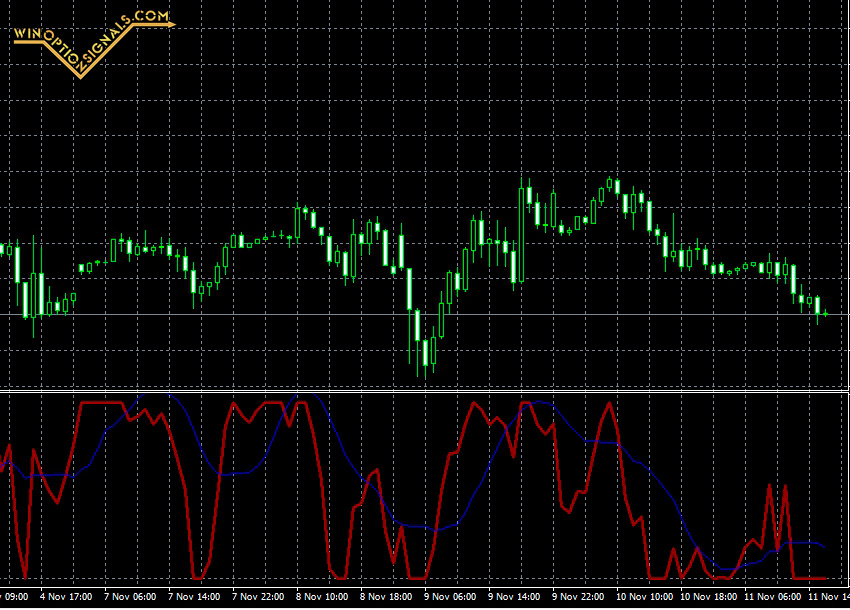
Task: Click the 9 Nov 14:00 time label
Action: click(514, 597)
